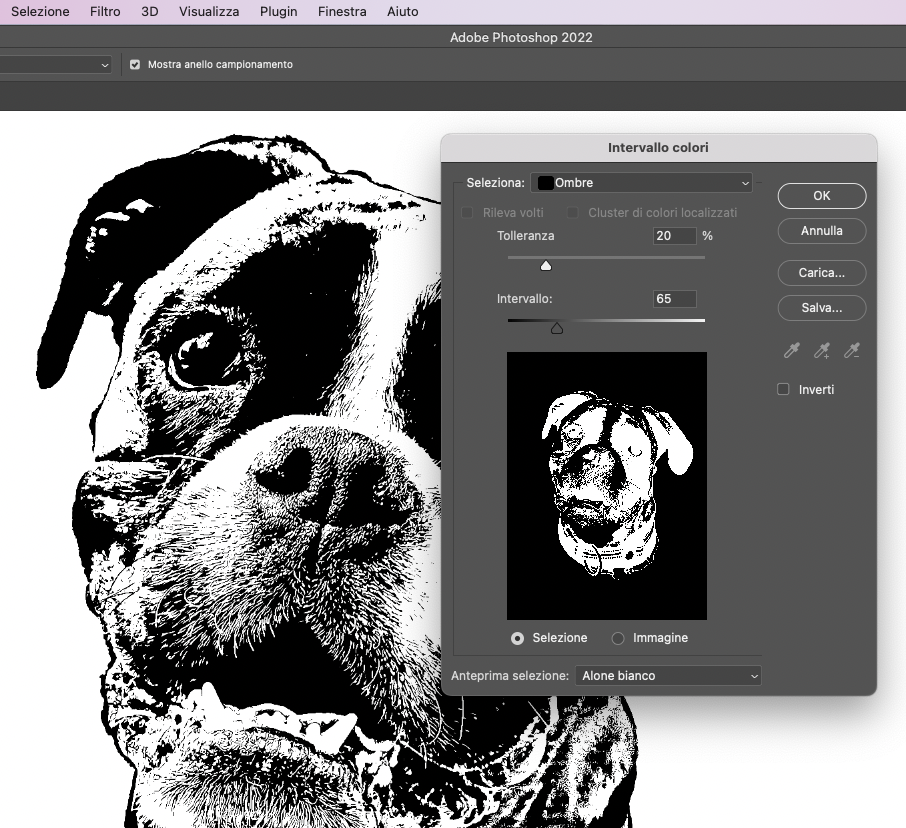Select the Immagine preview radio button
906x828 pixels.
click(618, 638)
